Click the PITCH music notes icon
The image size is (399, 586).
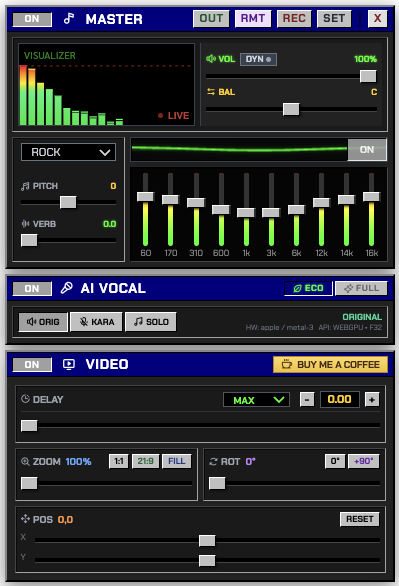[25, 186]
